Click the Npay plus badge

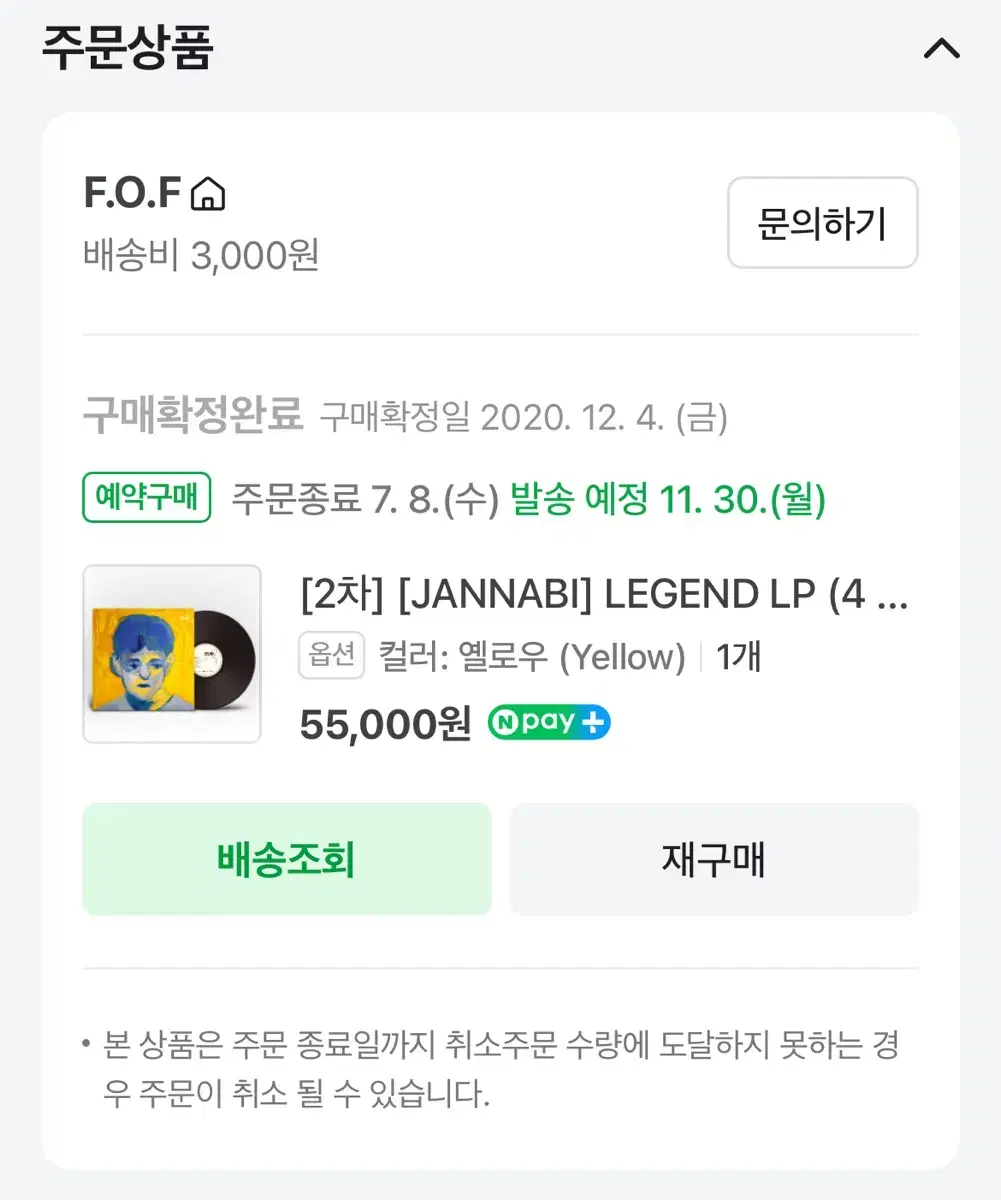(x=549, y=722)
